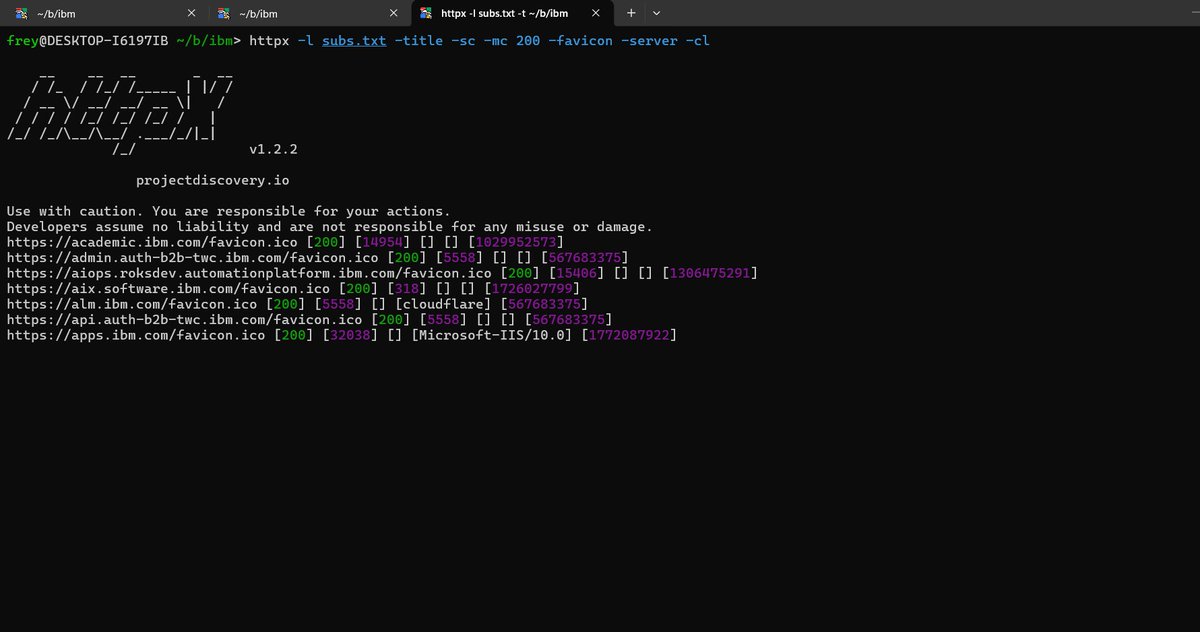Open a new terminal tab with plus button
Screen dimensions: 1200x632
pos(631,13)
